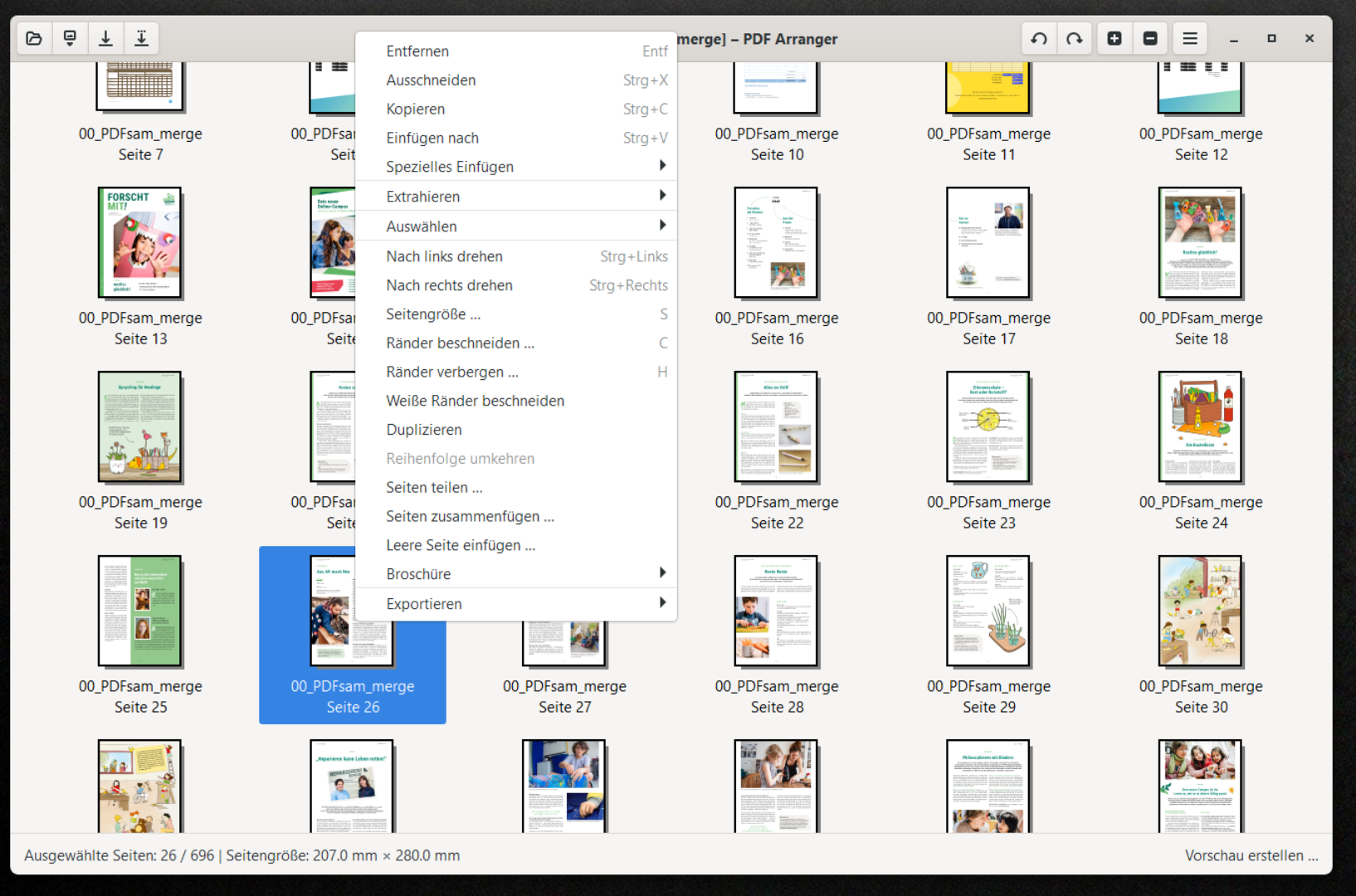The height and width of the screenshot is (896, 1356).
Task: Choose Entfernen from the context menu
Action: pos(417,51)
